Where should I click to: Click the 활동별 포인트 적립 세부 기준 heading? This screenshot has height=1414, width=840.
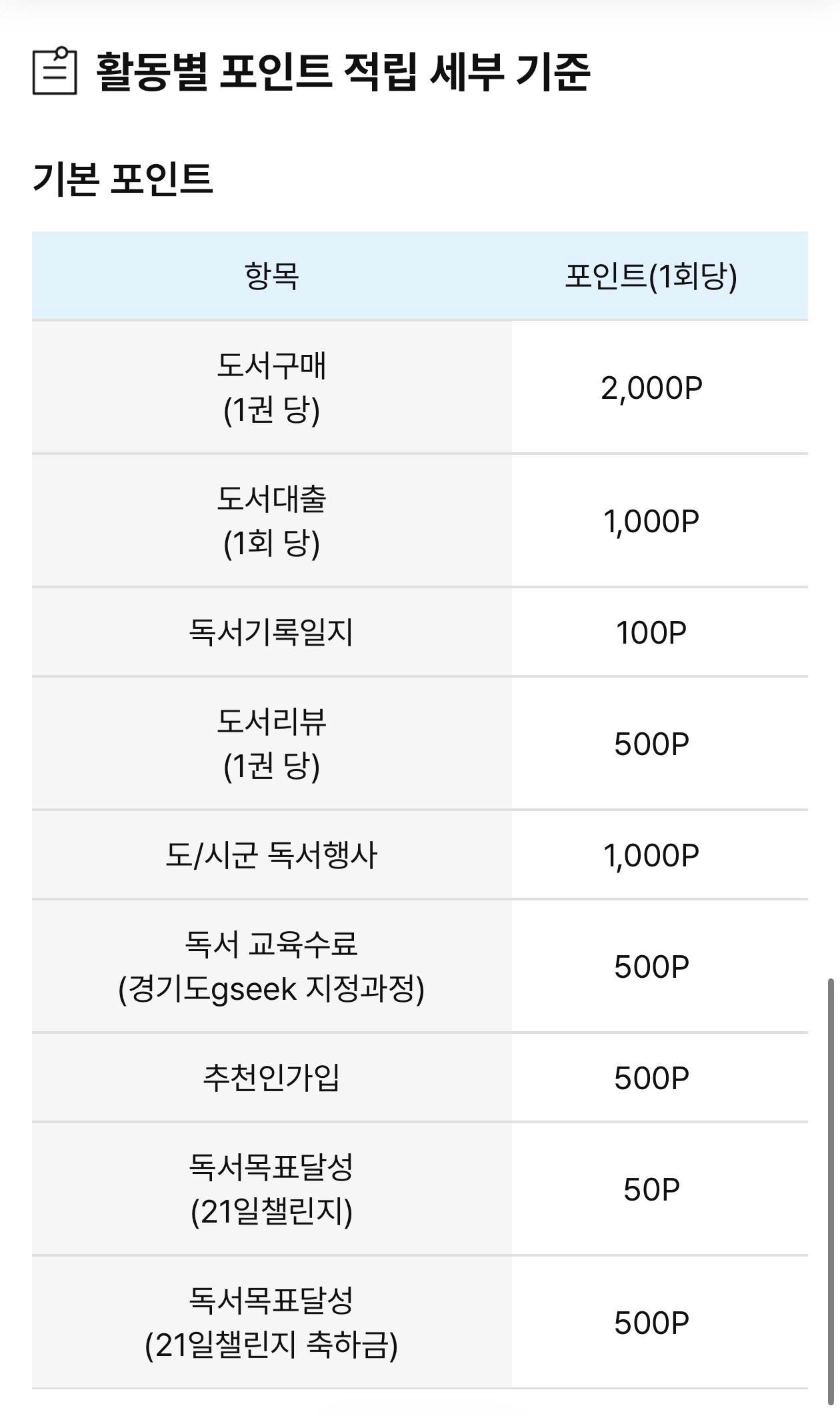343,72
